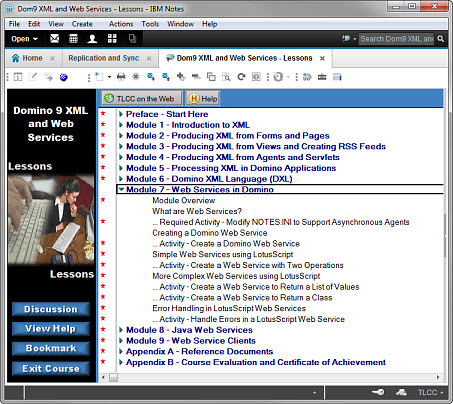Open the Contacts person icon
The width and height of the screenshot is (453, 404).
(x=92, y=39)
